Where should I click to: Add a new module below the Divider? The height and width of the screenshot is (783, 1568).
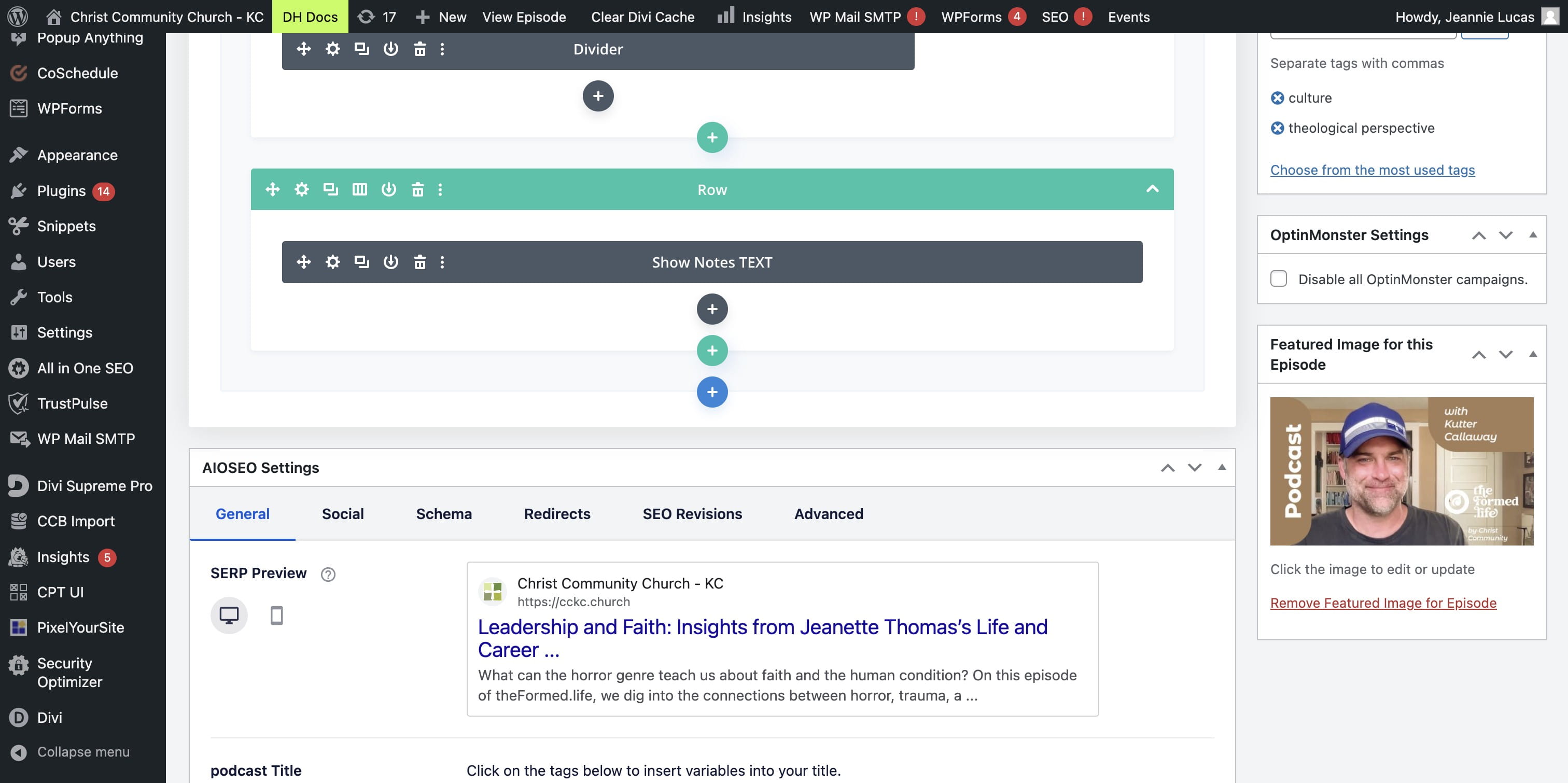tap(598, 95)
